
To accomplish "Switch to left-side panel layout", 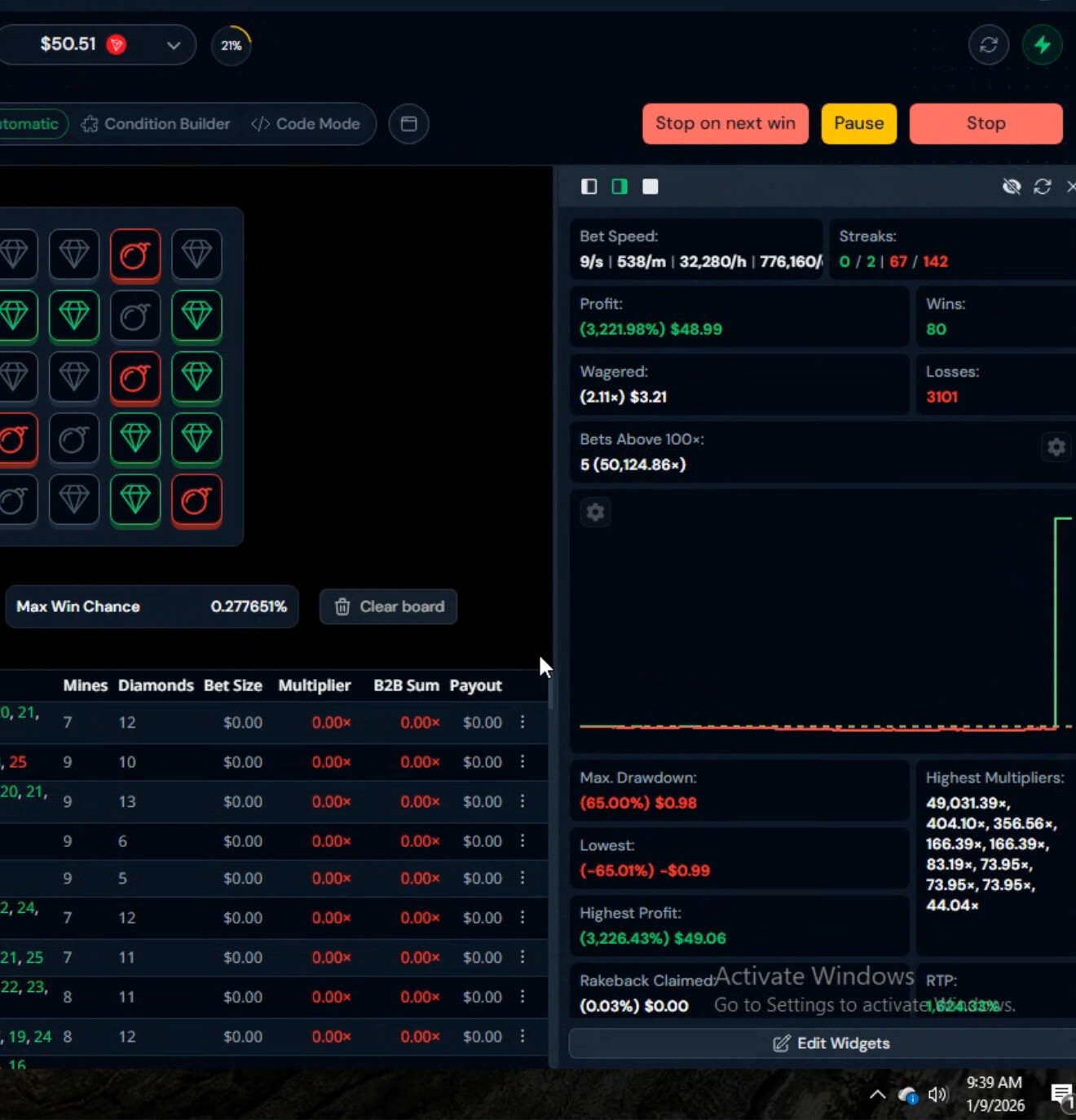I will pyautogui.click(x=589, y=187).
